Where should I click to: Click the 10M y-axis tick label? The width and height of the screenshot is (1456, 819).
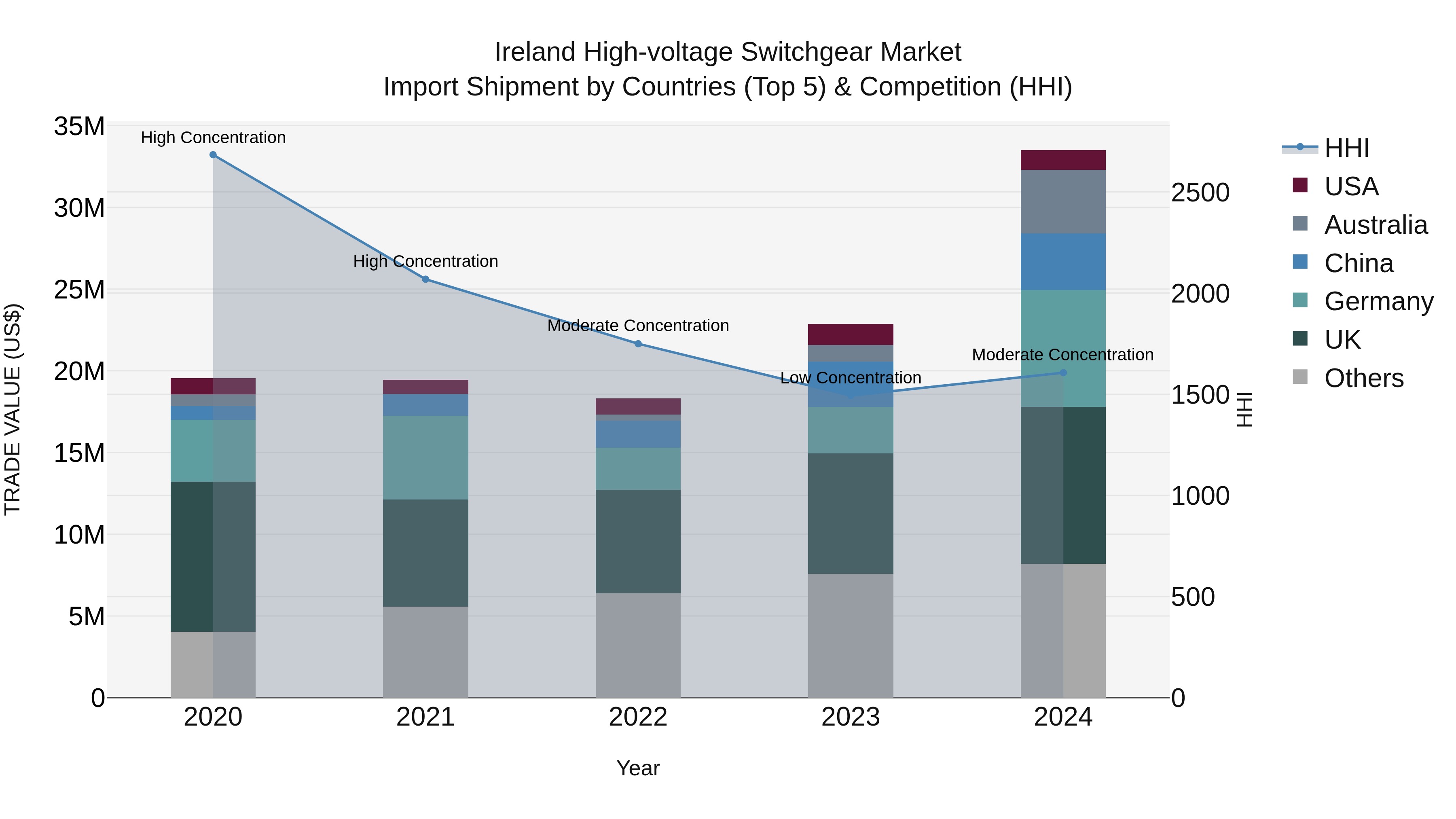(79, 535)
